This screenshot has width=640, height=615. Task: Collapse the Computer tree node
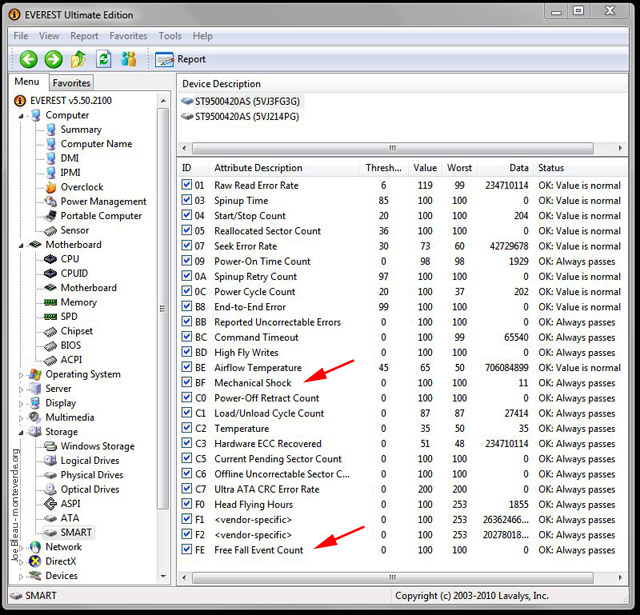[21, 116]
